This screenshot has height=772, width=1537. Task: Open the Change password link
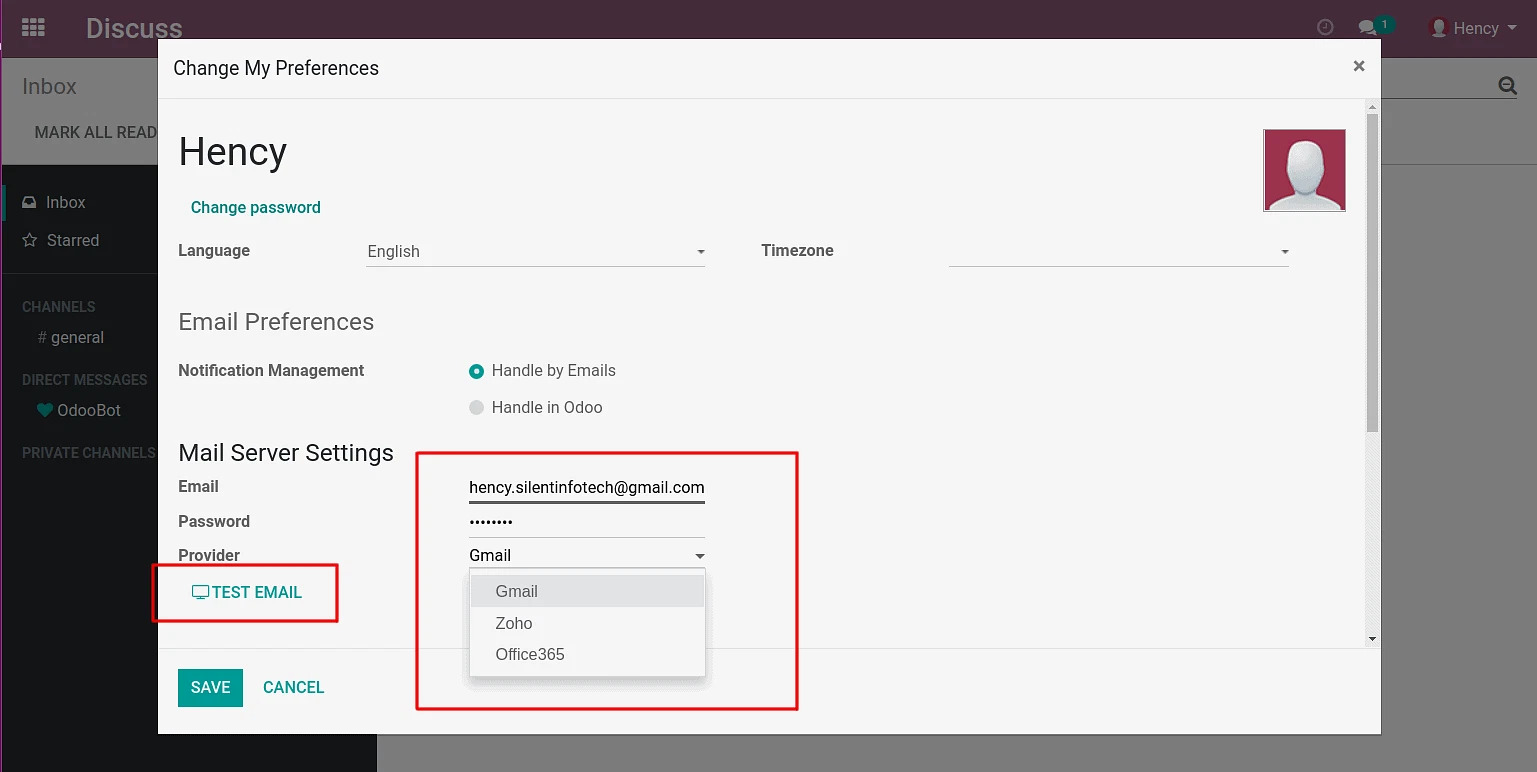(x=255, y=207)
